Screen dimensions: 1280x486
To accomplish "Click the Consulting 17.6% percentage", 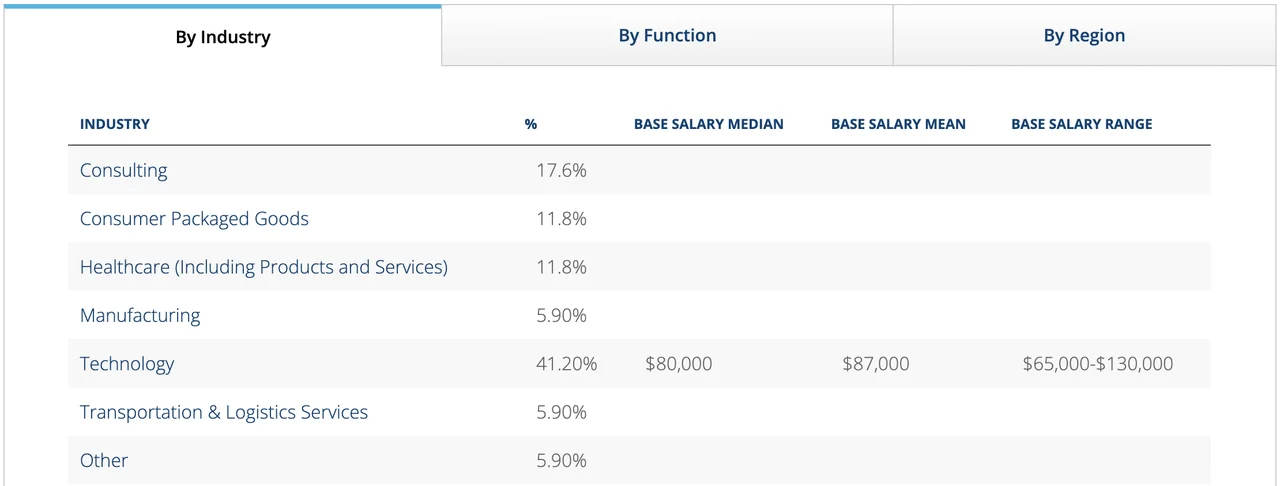I will pyautogui.click(x=561, y=170).
